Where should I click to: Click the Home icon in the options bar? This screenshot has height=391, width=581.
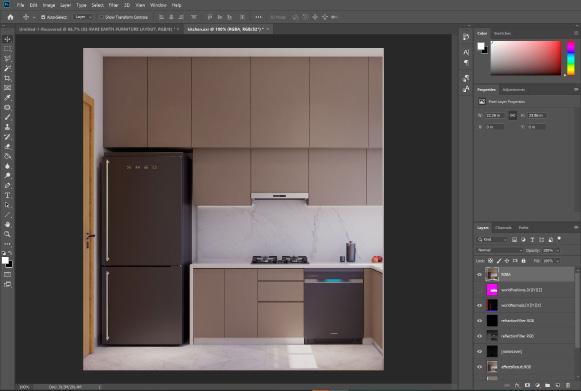click(10, 17)
